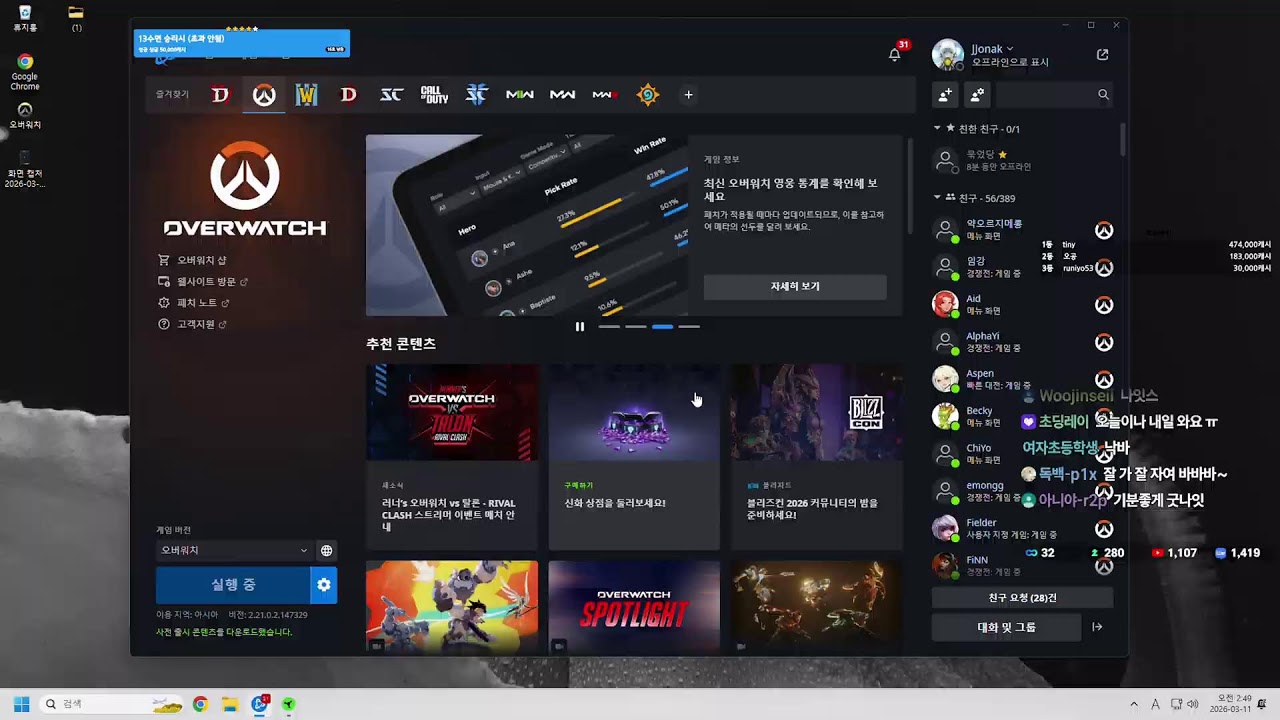Select friend FiNN in the list
This screenshot has height=720, width=1280.
(x=1023, y=565)
